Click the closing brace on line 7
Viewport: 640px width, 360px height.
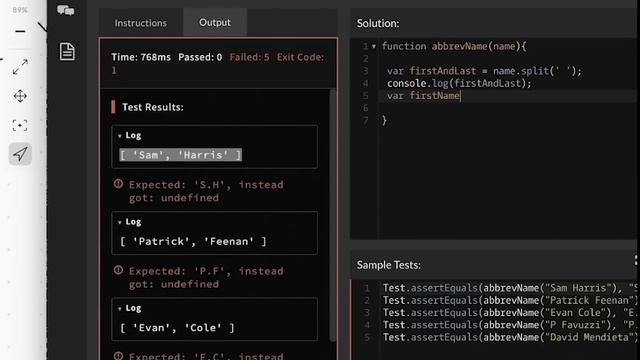coord(384,120)
